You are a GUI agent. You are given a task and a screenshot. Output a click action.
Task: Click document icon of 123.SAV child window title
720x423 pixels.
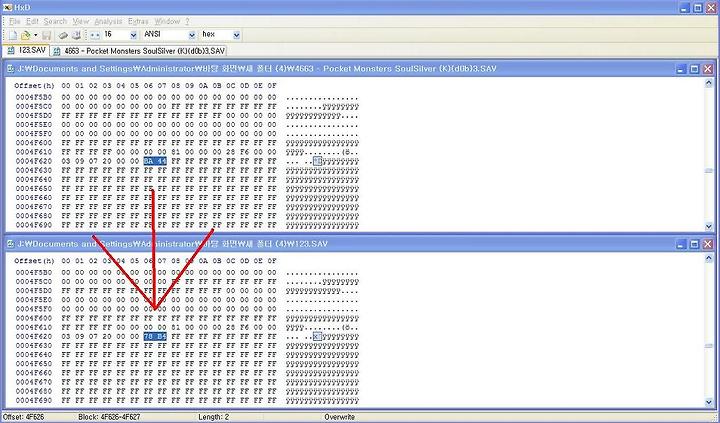[11, 244]
